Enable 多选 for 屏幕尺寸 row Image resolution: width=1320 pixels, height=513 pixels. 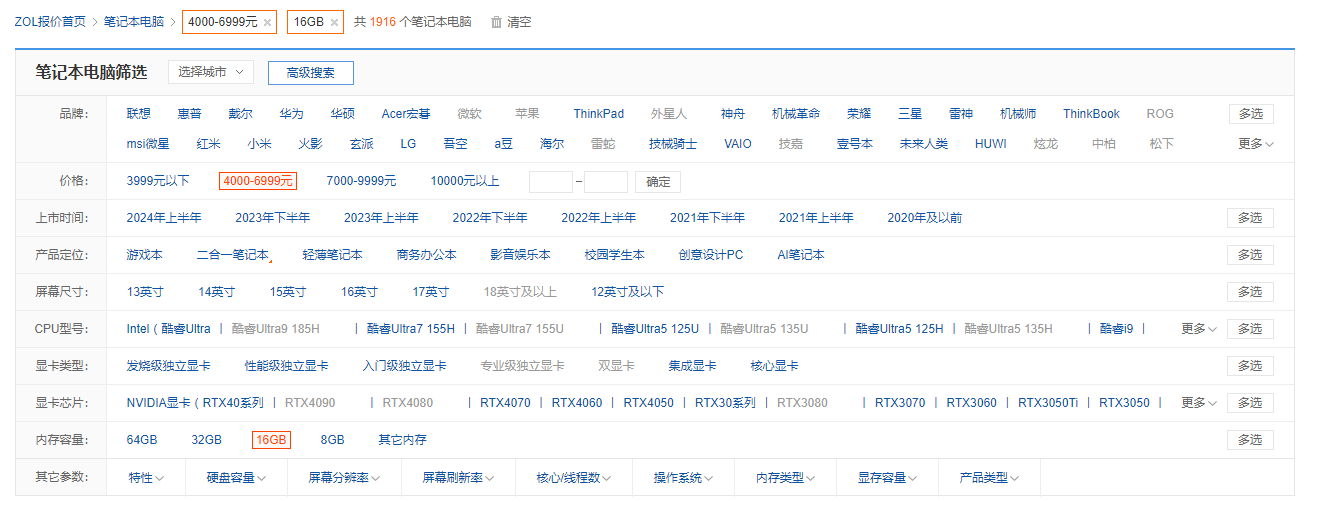[x=1250, y=292]
